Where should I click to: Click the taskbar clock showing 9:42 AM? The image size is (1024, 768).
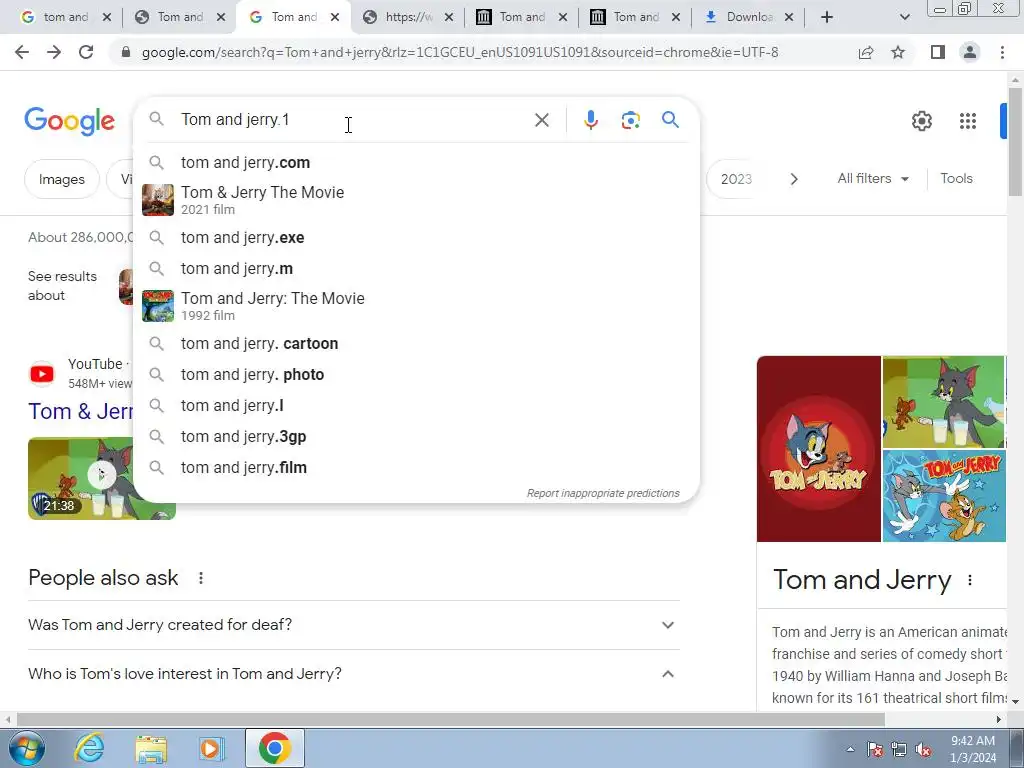click(x=972, y=749)
